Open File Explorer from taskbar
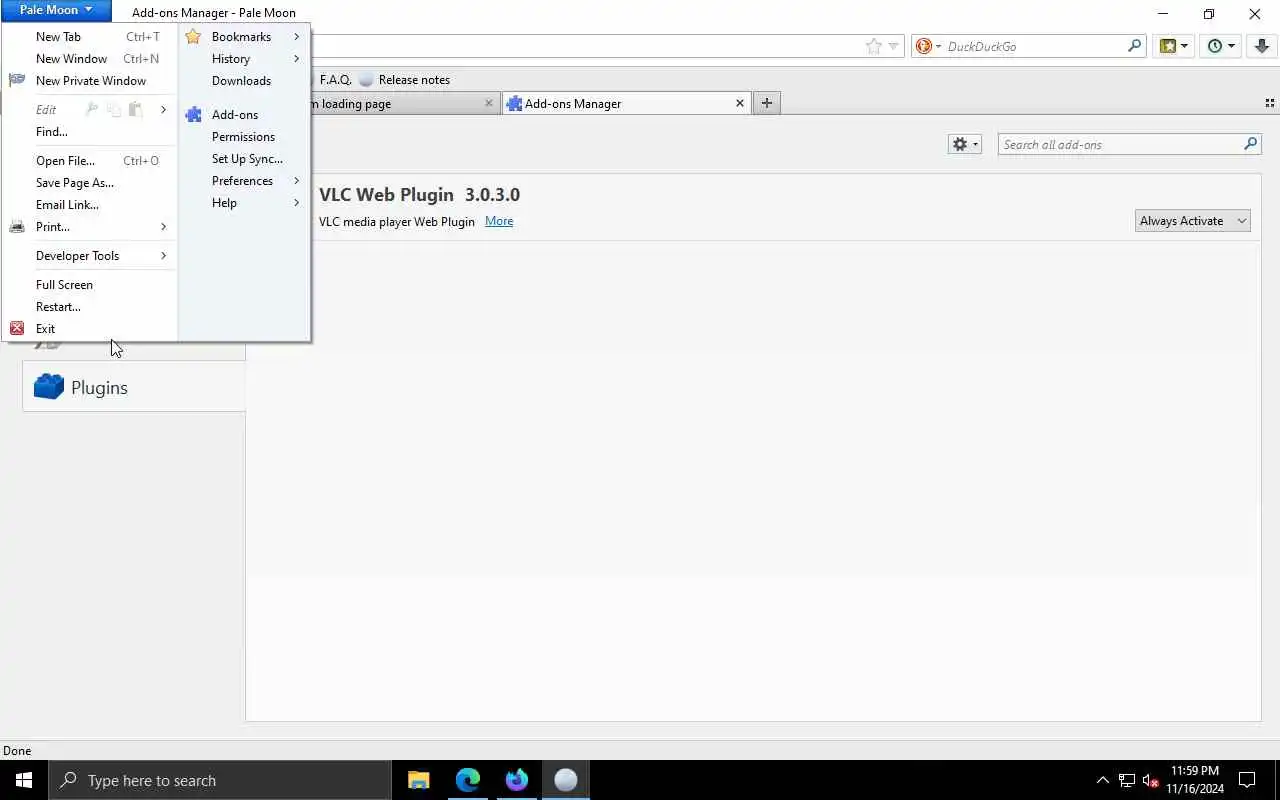 coord(419,780)
